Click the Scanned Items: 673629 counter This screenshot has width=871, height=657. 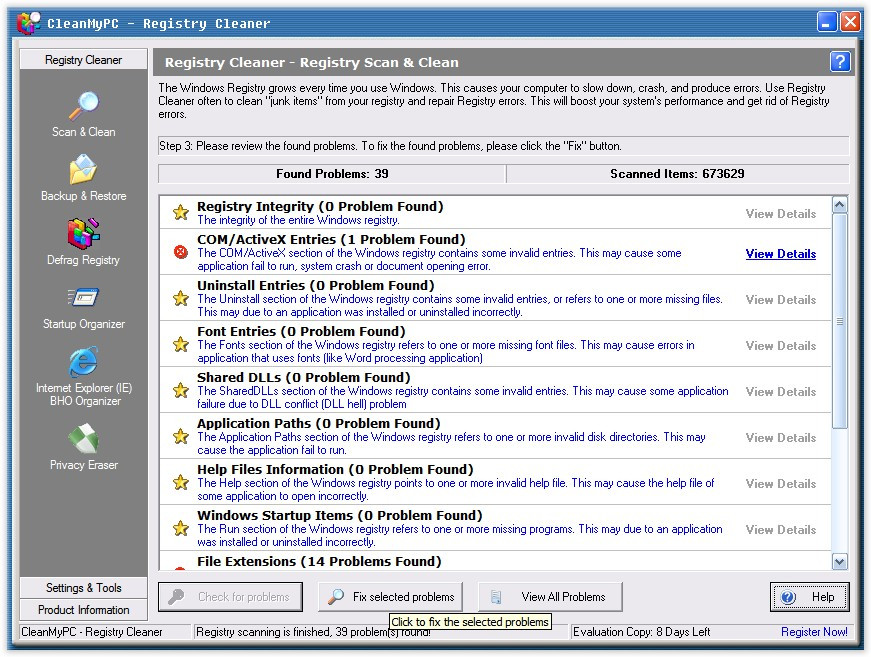point(677,174)
